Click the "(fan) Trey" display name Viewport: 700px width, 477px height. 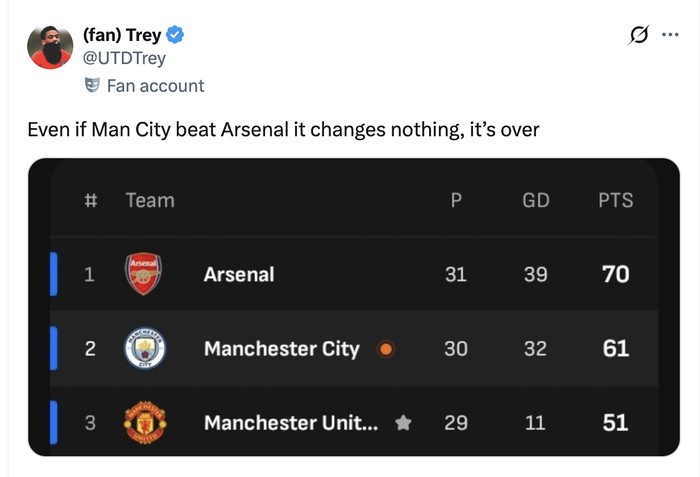122,36
